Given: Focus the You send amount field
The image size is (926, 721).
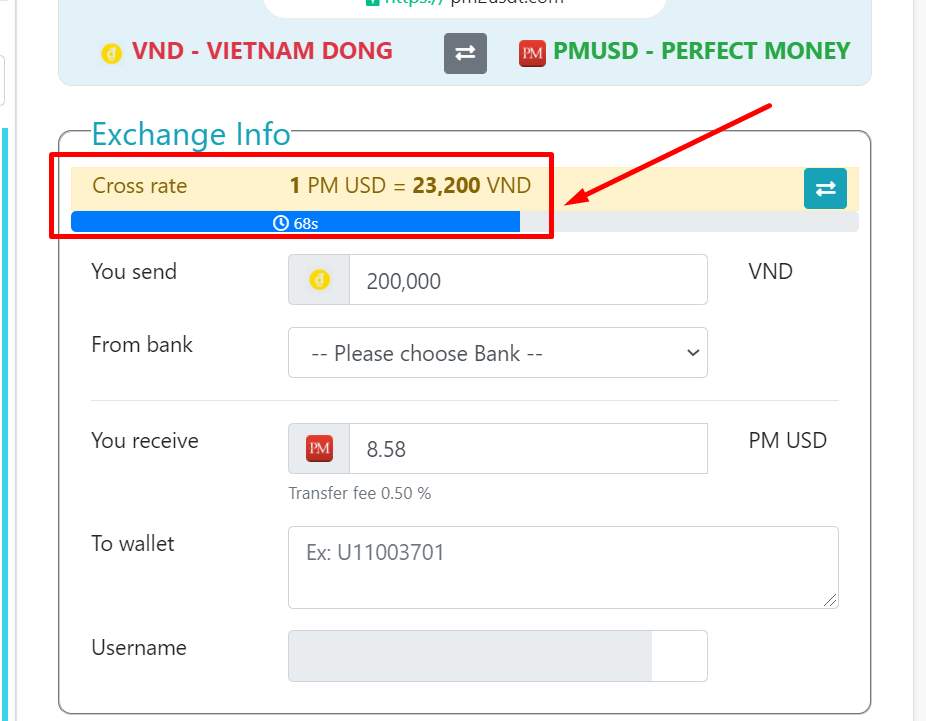Looking at the screenshot, I should (x=527, y=280).
